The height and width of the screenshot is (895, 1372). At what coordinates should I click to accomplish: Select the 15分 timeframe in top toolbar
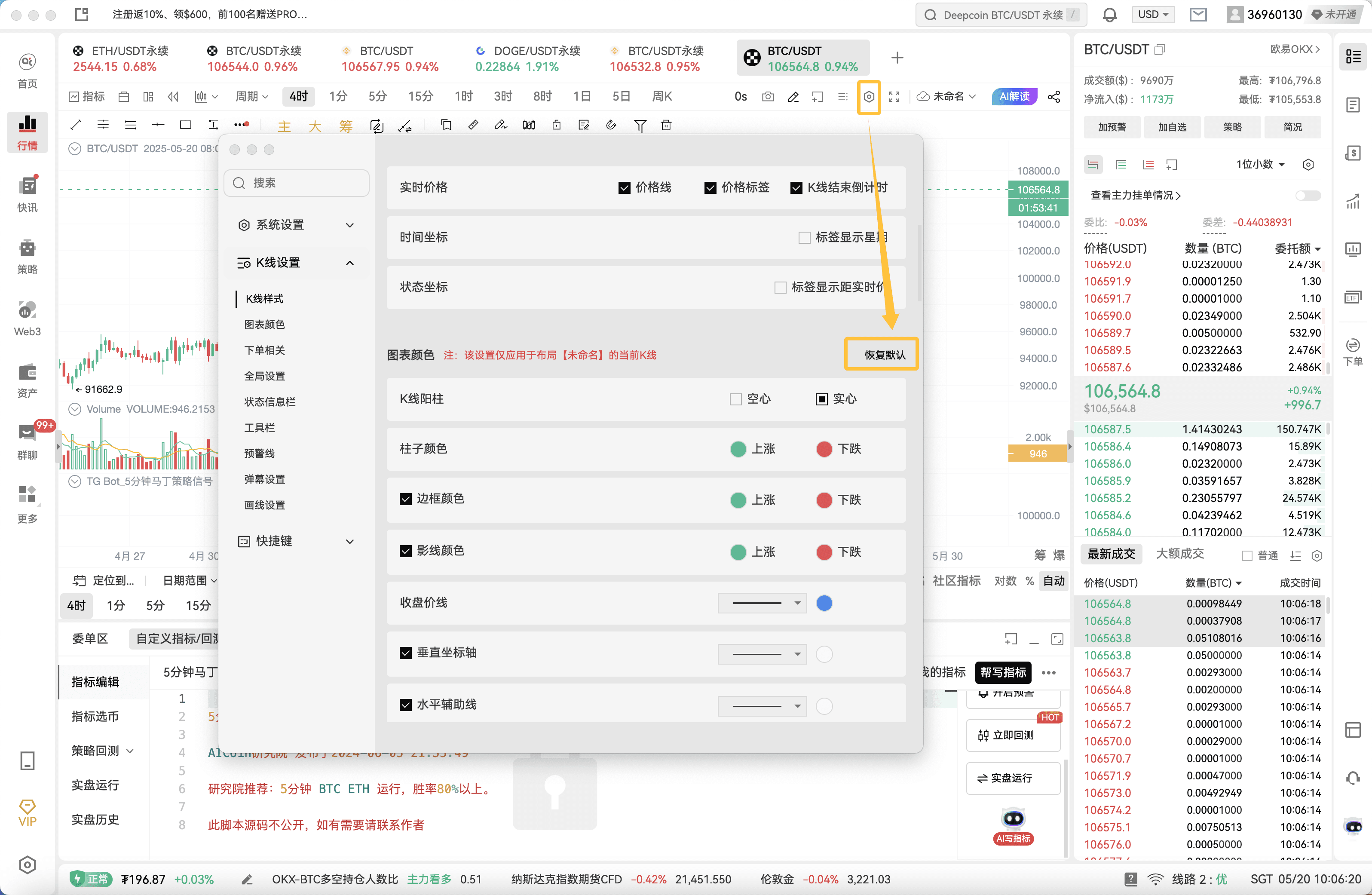click(x=420, y=96)
